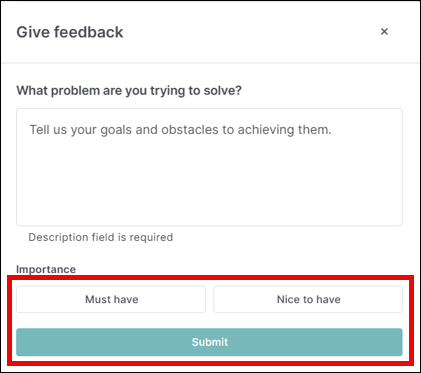Mark feedback importance as Must have
This screenshot has height=373, width=421.
click(x=111, y=299)
